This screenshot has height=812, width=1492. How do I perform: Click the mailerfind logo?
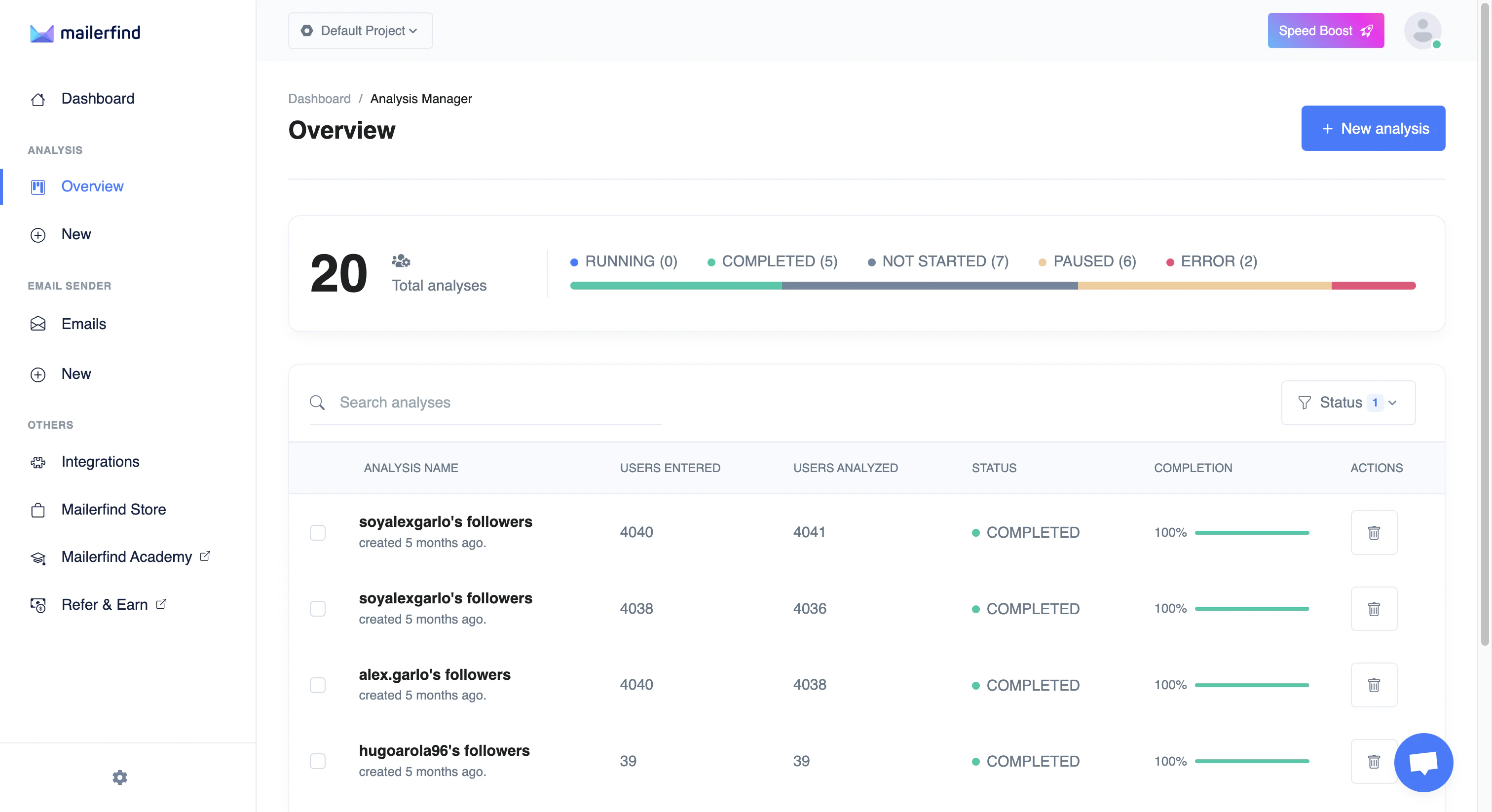(84, 33)
